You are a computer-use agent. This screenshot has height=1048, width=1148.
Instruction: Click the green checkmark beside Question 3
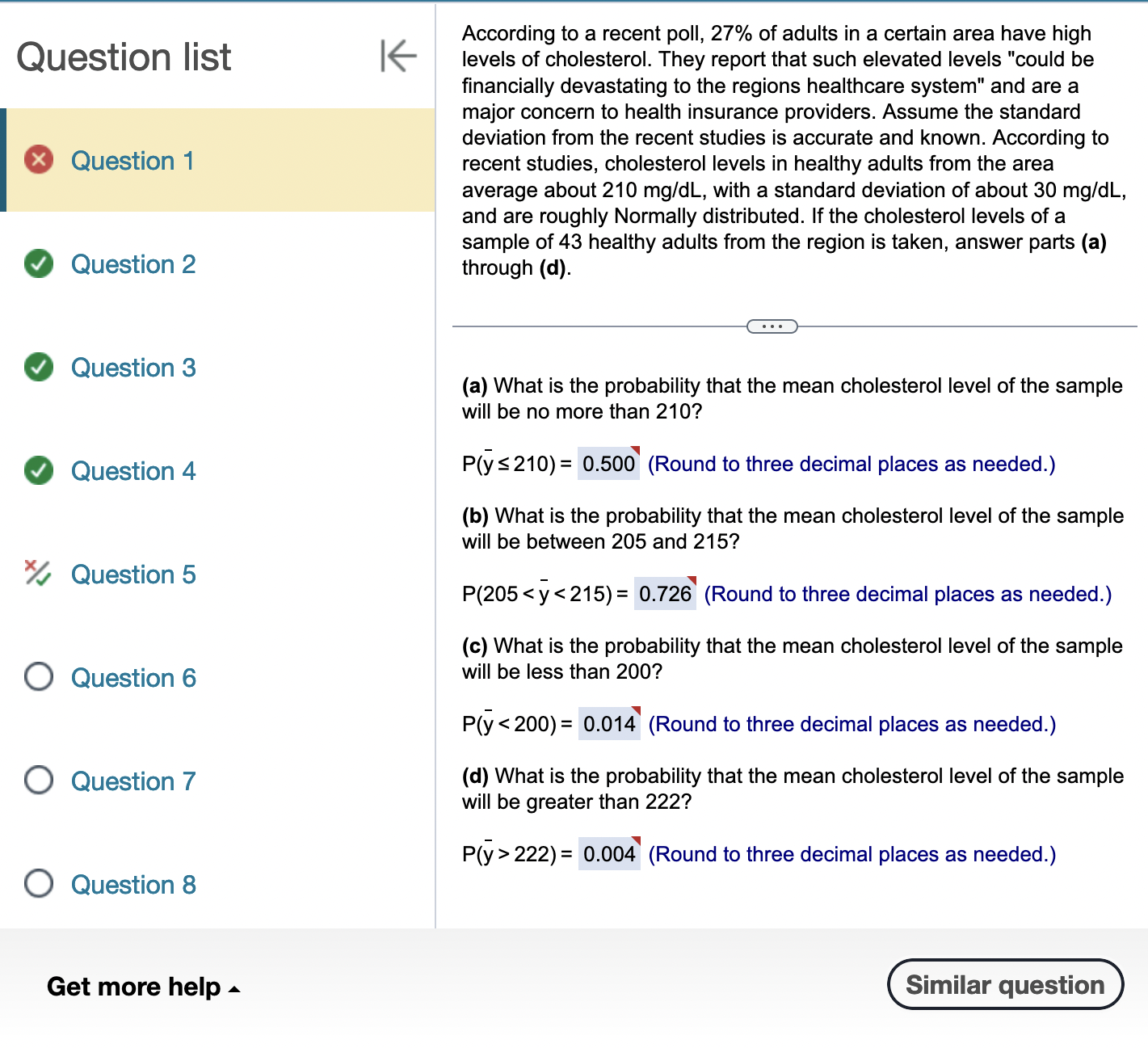(x=38, y=367)
